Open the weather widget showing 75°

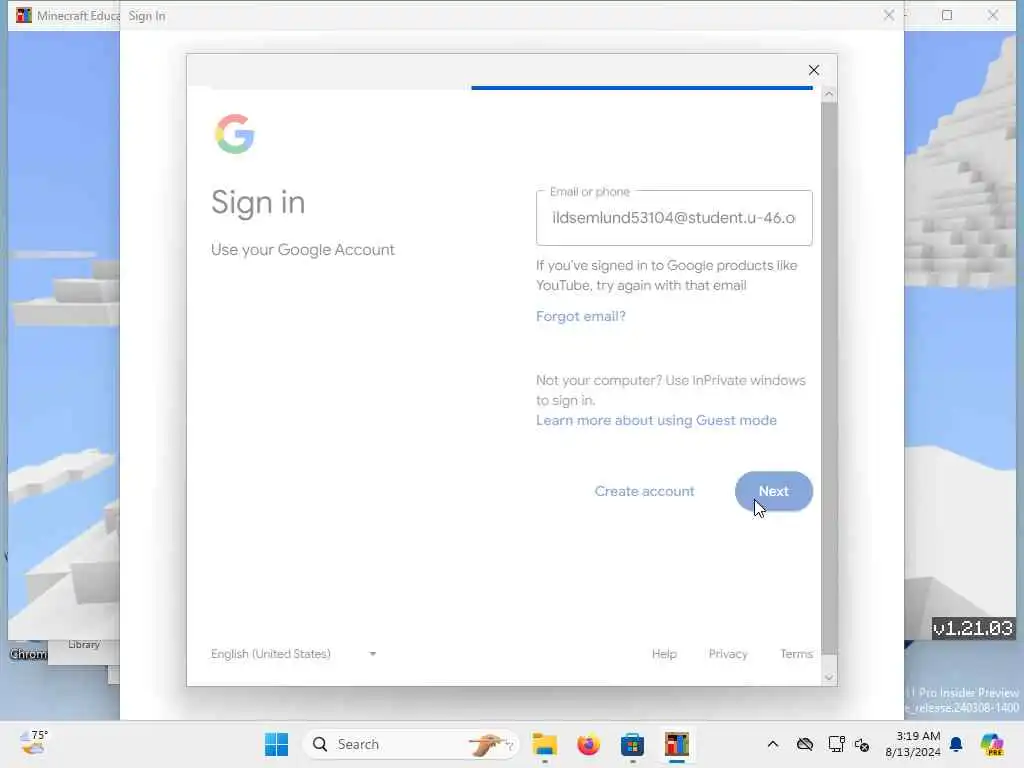(x=33, y=743)
